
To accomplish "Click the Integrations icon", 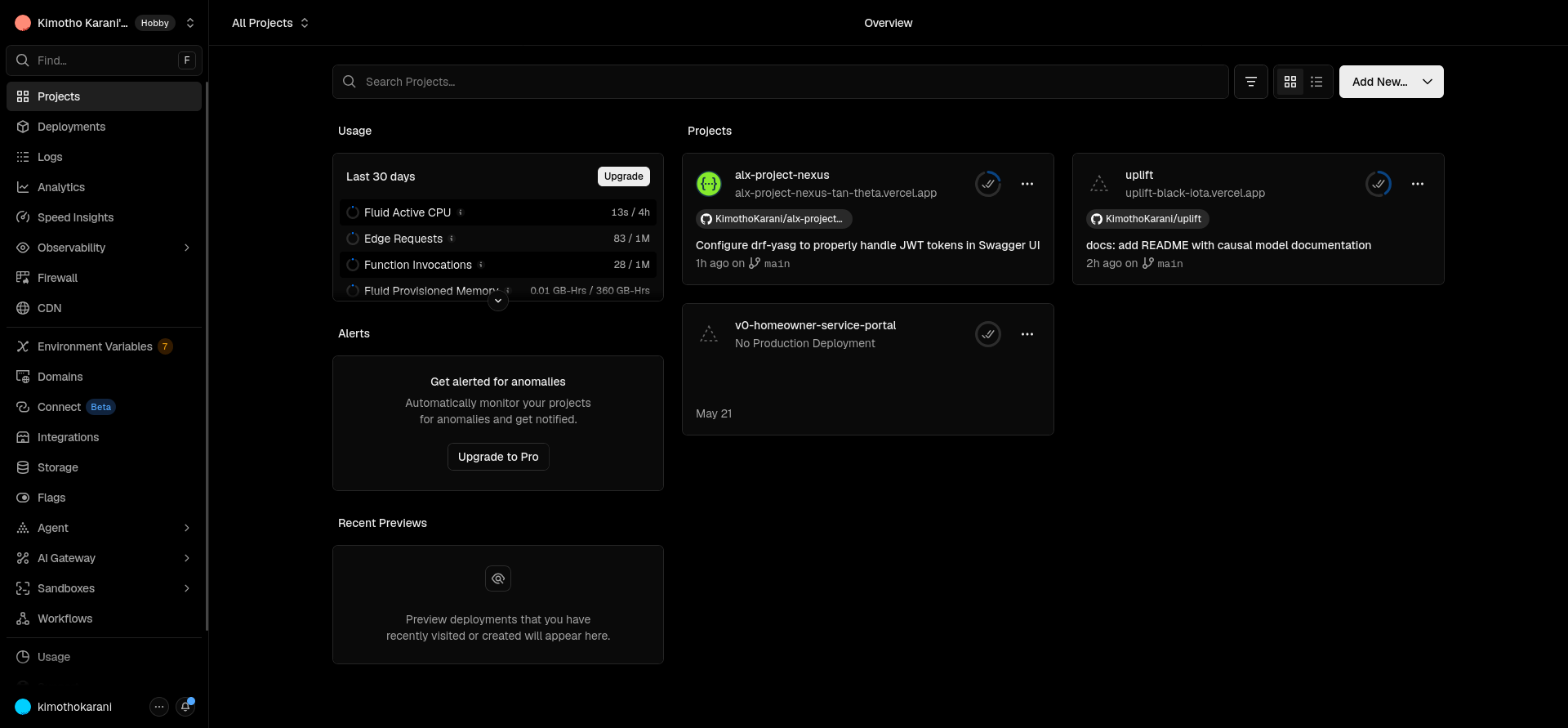I will pos(23,437).
